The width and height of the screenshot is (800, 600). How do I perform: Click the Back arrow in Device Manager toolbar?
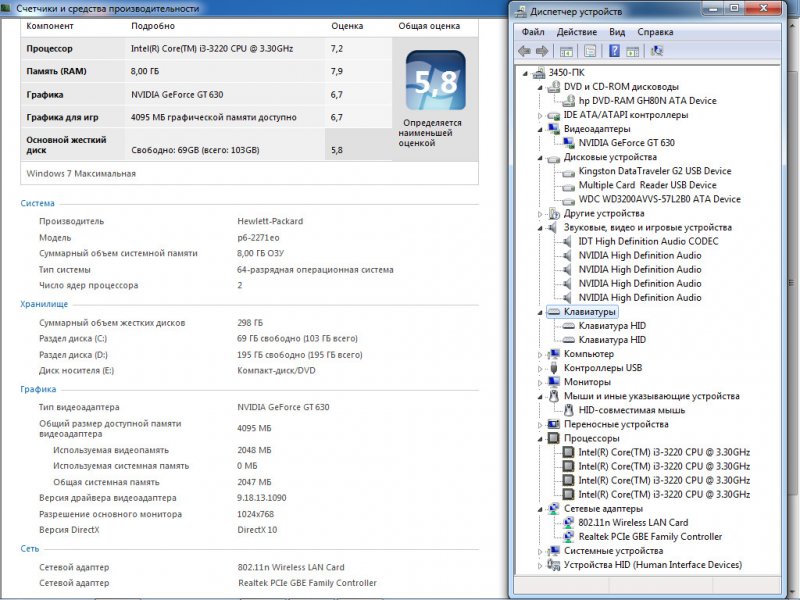(x=524, y=51)
